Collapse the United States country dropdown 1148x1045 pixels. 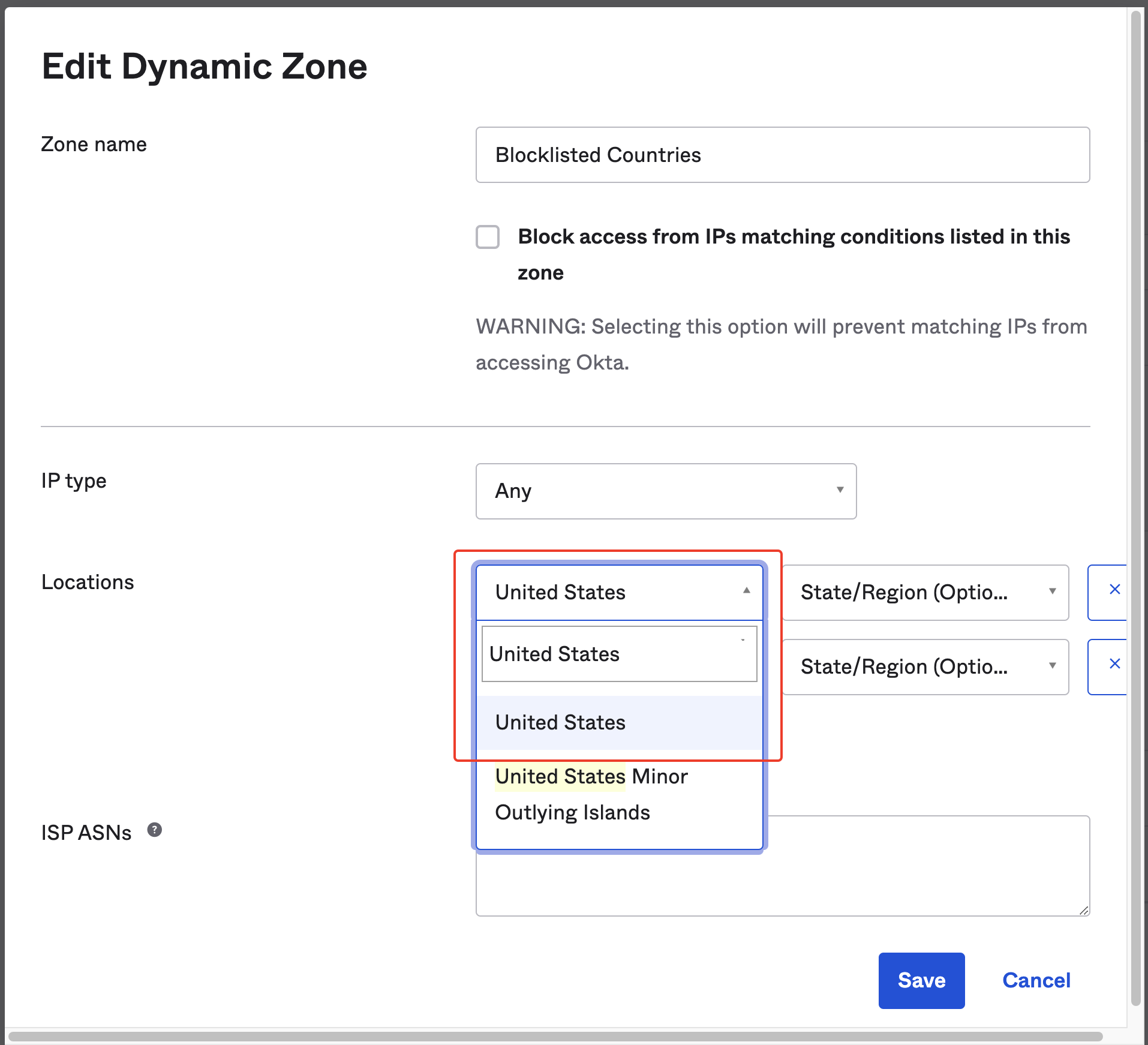[x=620, y=592]
